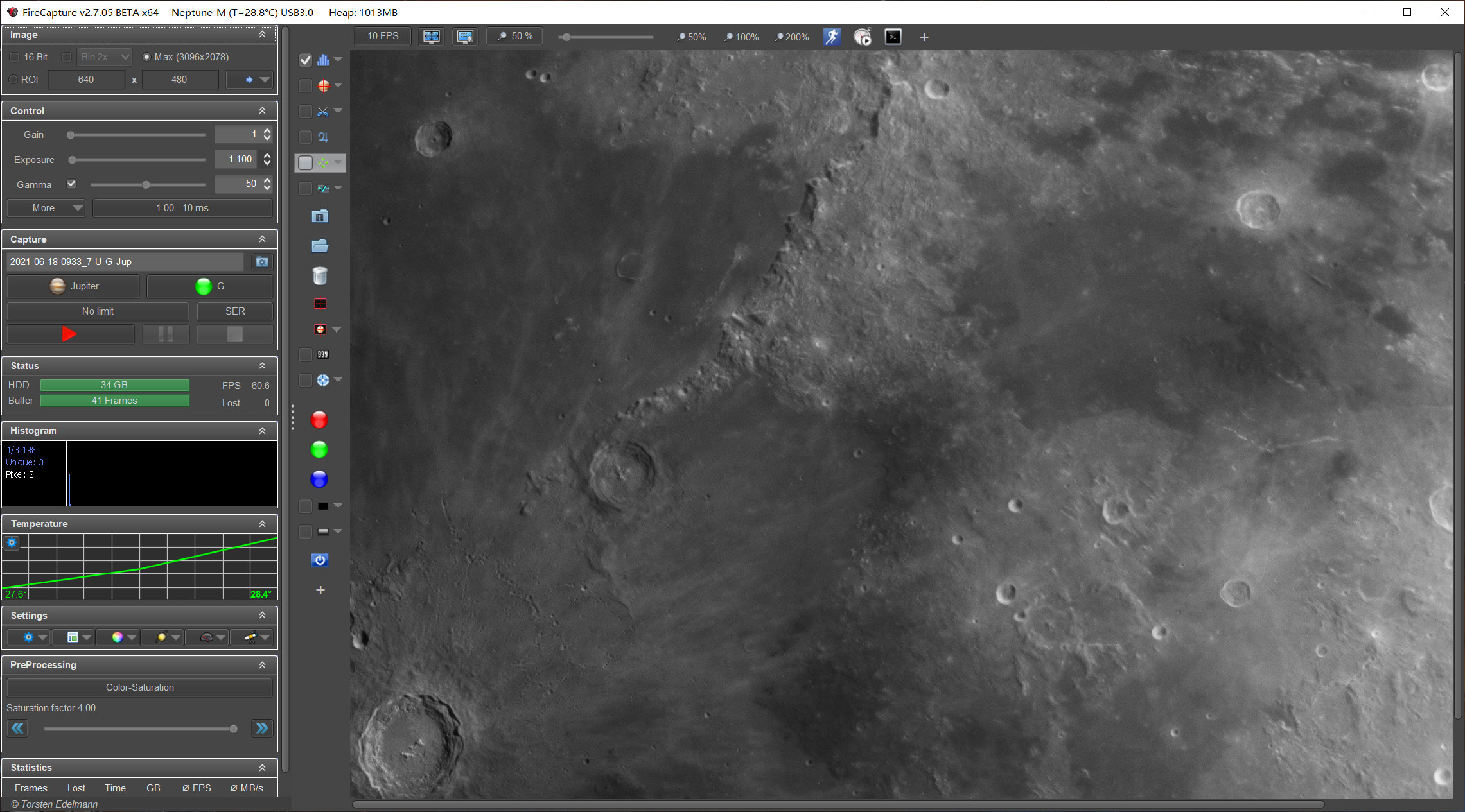The width and height of the screenshot is (1465, 812).
Task: Click the top toolbar zoom slider
Action: click(606, 37)
